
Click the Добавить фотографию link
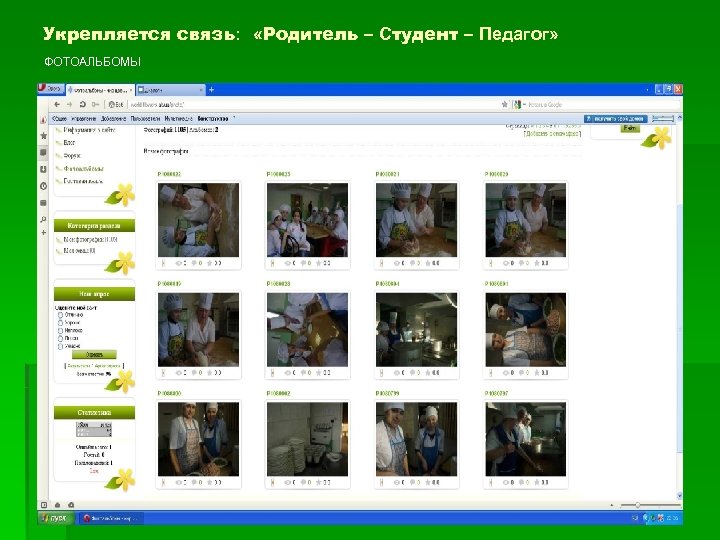pos(552,134)
